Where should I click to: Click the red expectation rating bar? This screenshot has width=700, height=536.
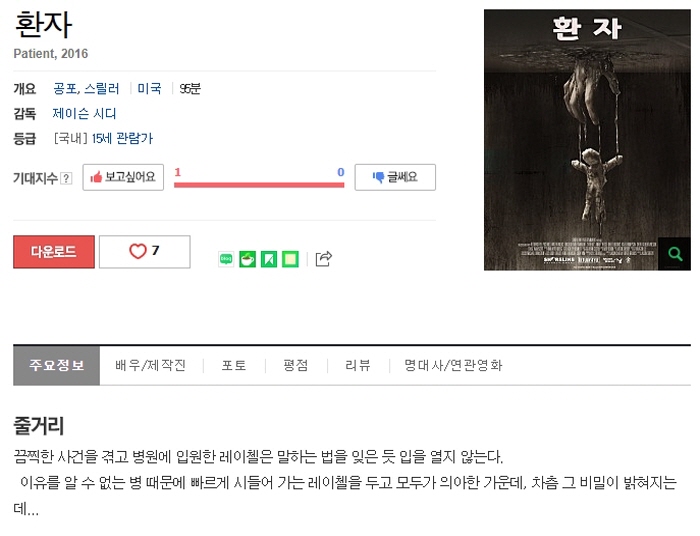(259, 185)
